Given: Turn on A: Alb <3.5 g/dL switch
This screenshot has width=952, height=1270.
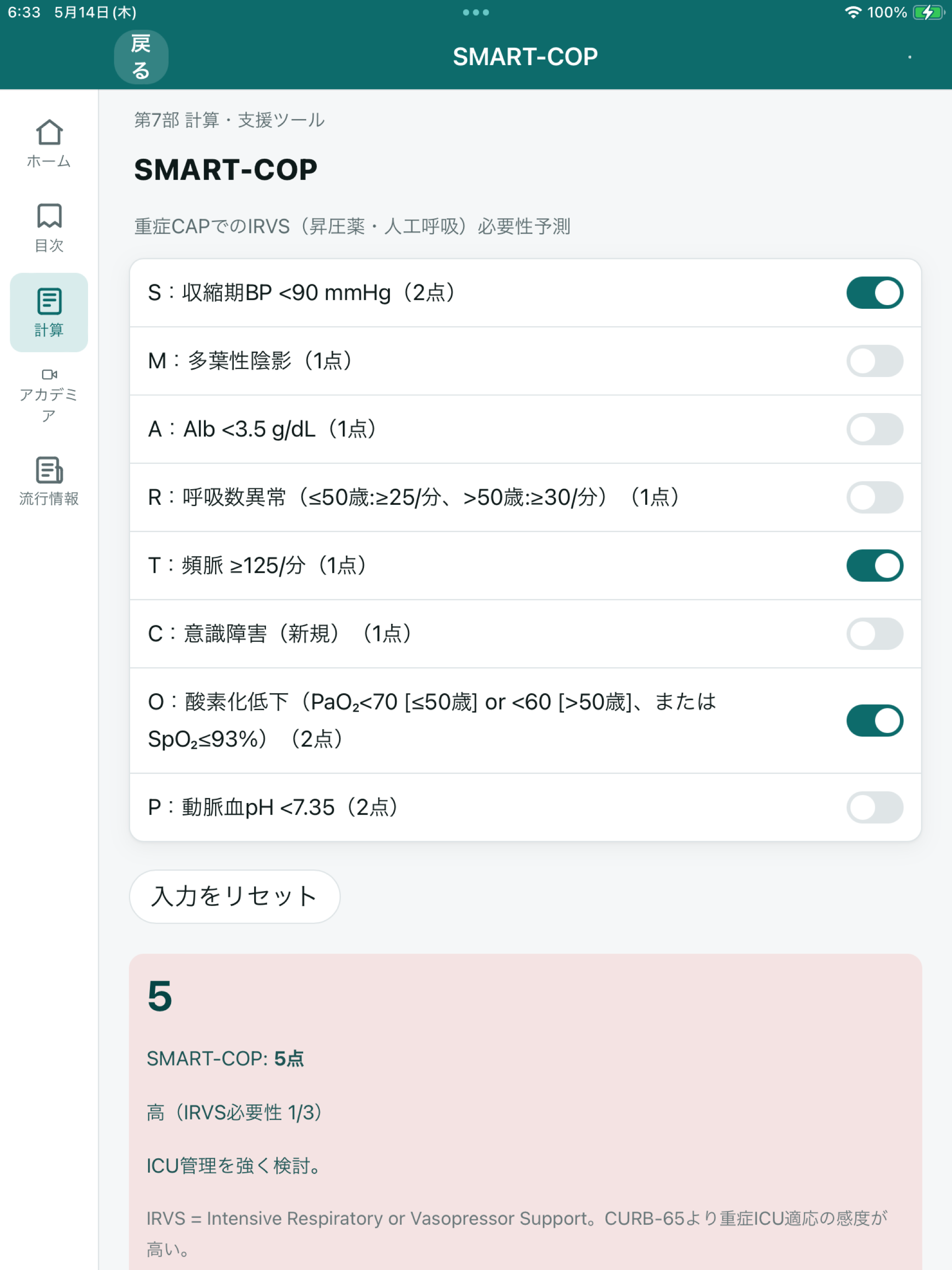Looking at the screenshot, I should tap(875, 430).
